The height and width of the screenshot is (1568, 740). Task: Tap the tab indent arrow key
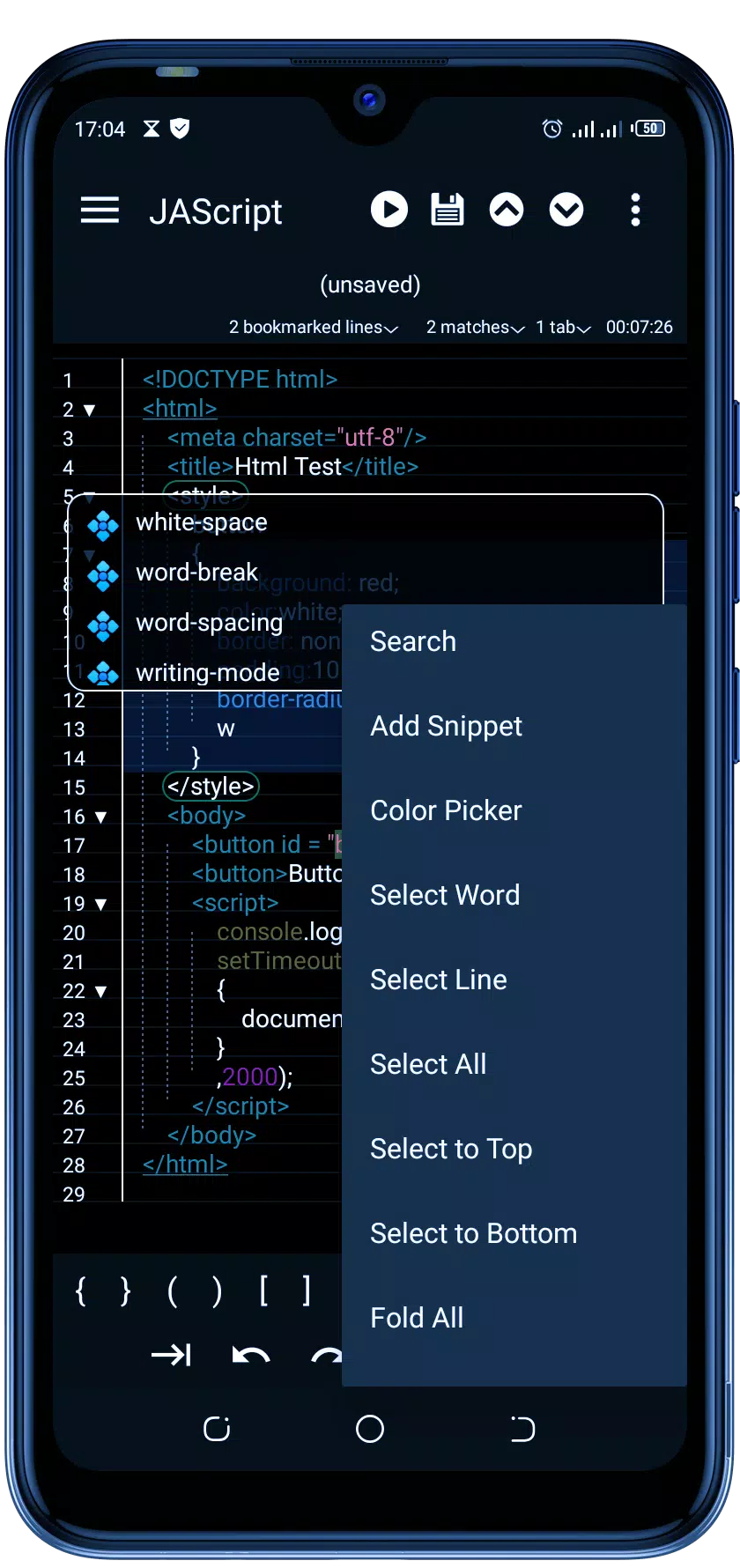click(x=172, y=1355)
